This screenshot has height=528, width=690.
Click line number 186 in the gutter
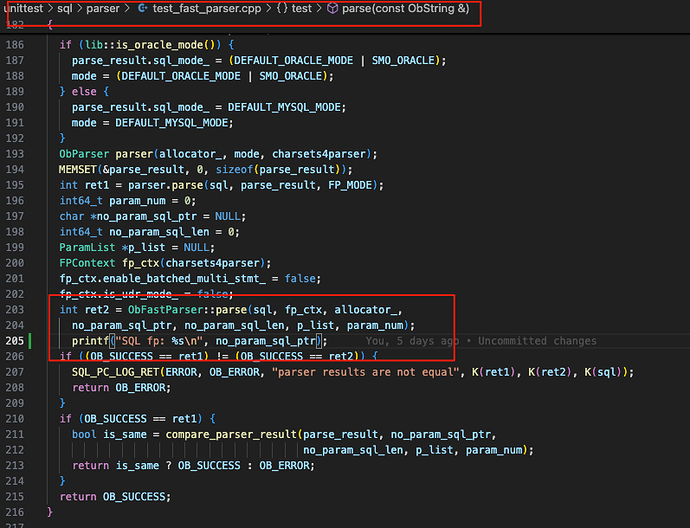coord(14,46)
